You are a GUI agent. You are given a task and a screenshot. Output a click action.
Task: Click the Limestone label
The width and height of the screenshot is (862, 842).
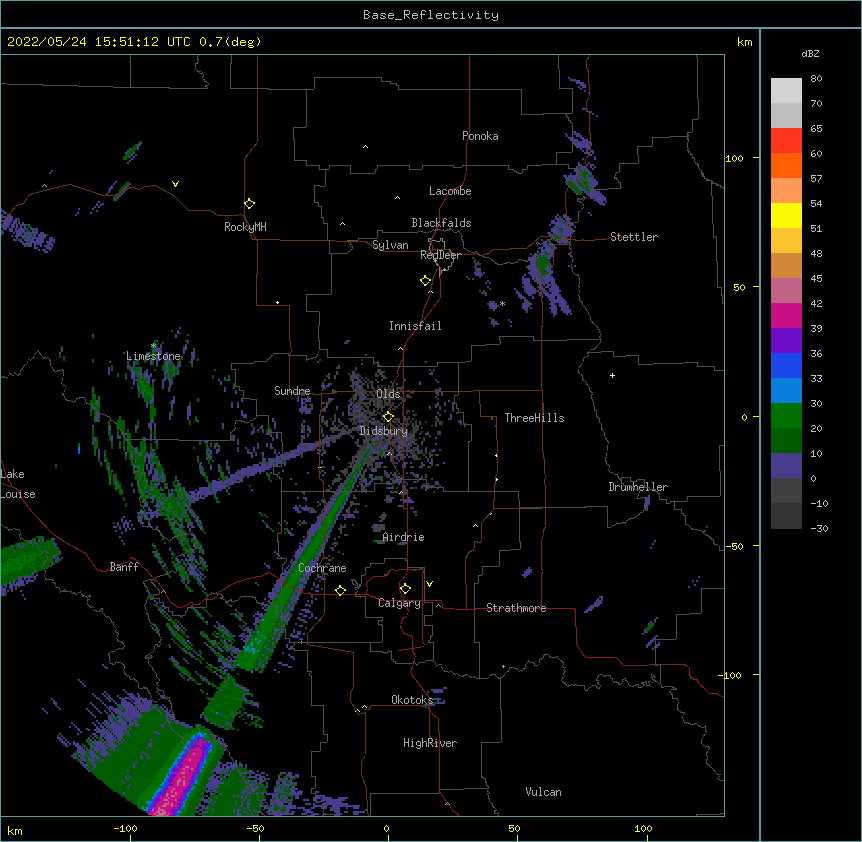click(153, 356)
